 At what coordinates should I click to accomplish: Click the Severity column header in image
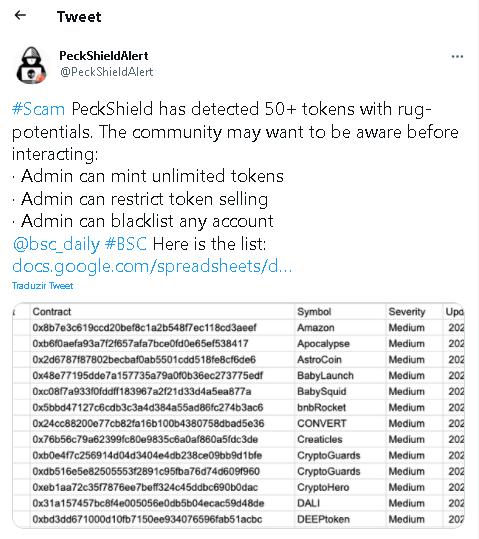tap(407, 311)
